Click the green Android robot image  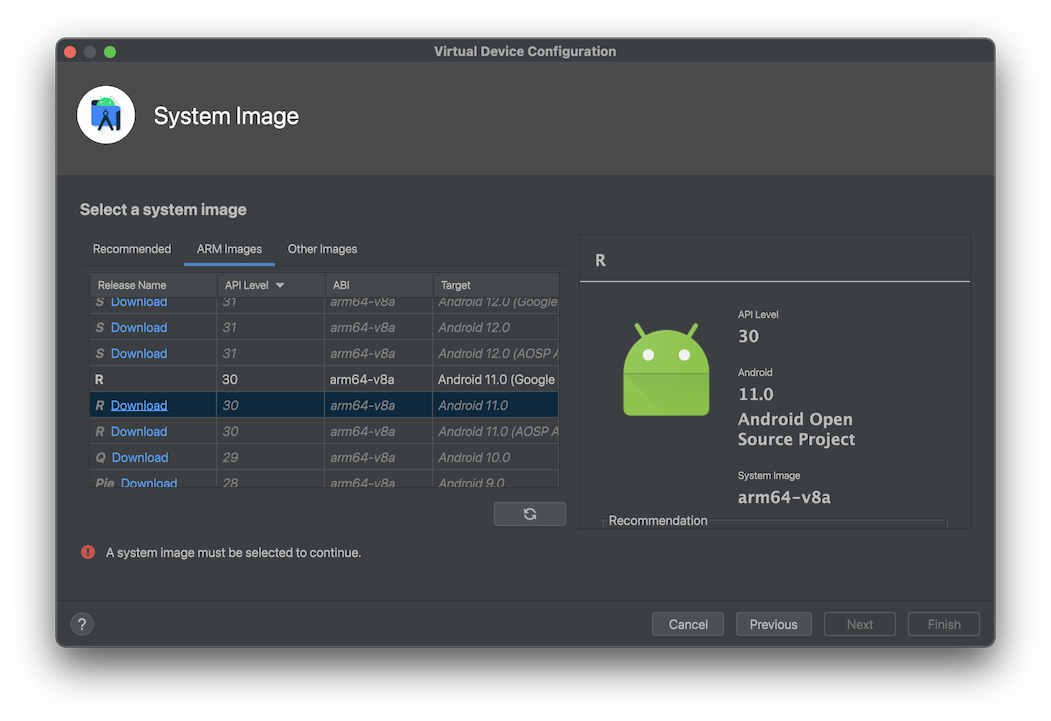coord(666,369)
